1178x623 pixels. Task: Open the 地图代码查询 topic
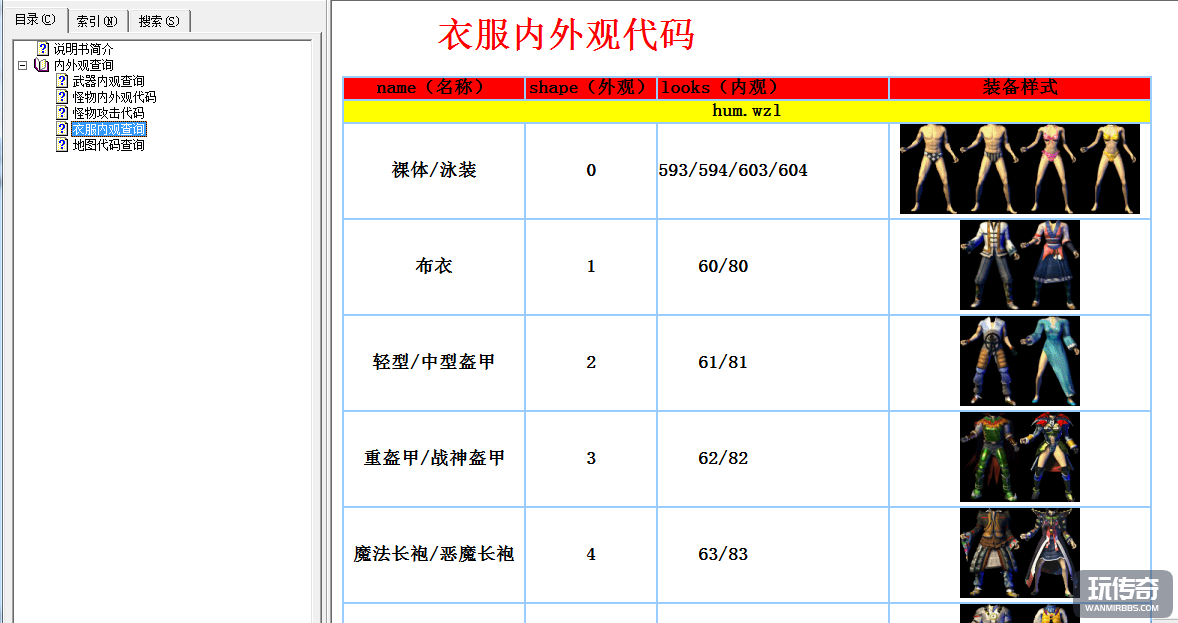[108, 145]
